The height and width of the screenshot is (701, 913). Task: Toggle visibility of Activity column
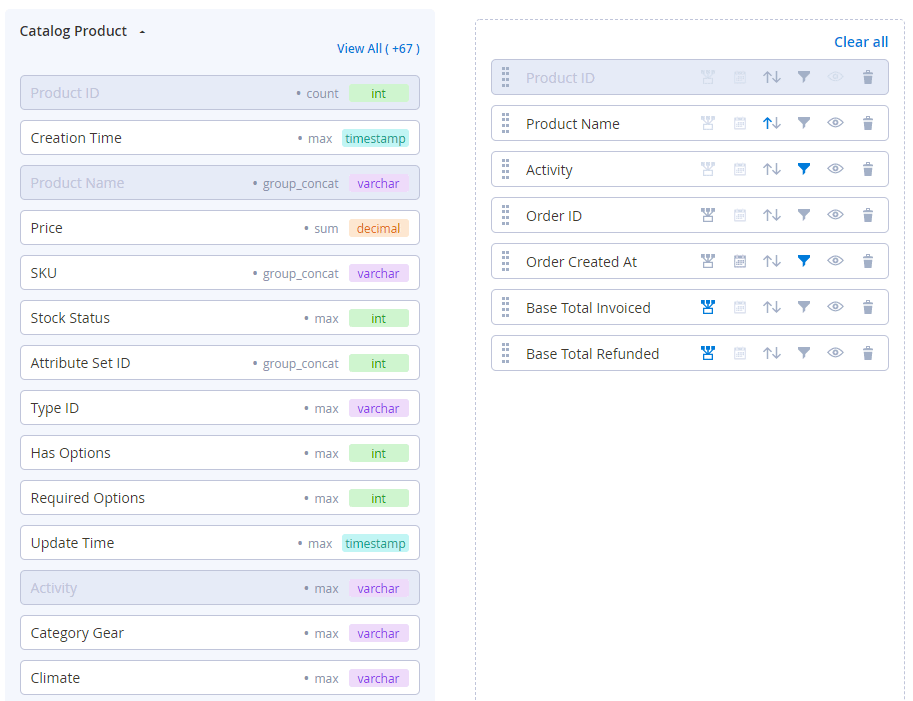(835, 170)
